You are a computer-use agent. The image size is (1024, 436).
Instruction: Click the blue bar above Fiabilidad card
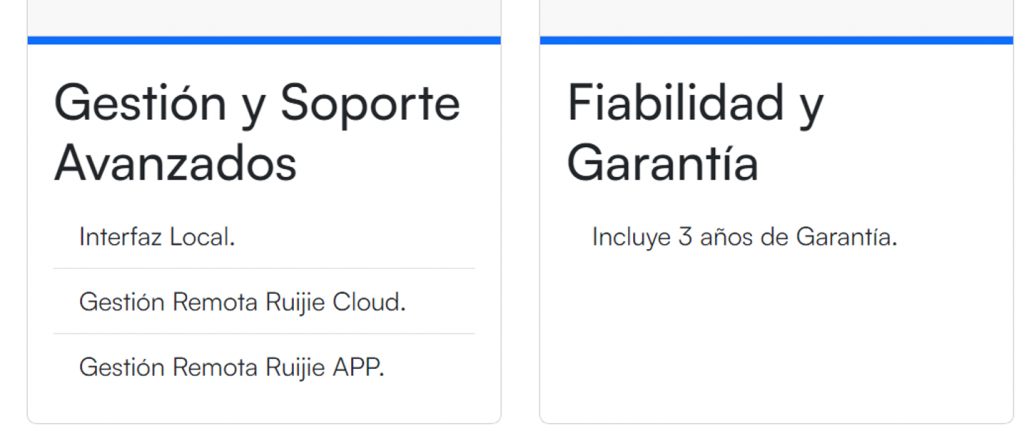point(776,40)
